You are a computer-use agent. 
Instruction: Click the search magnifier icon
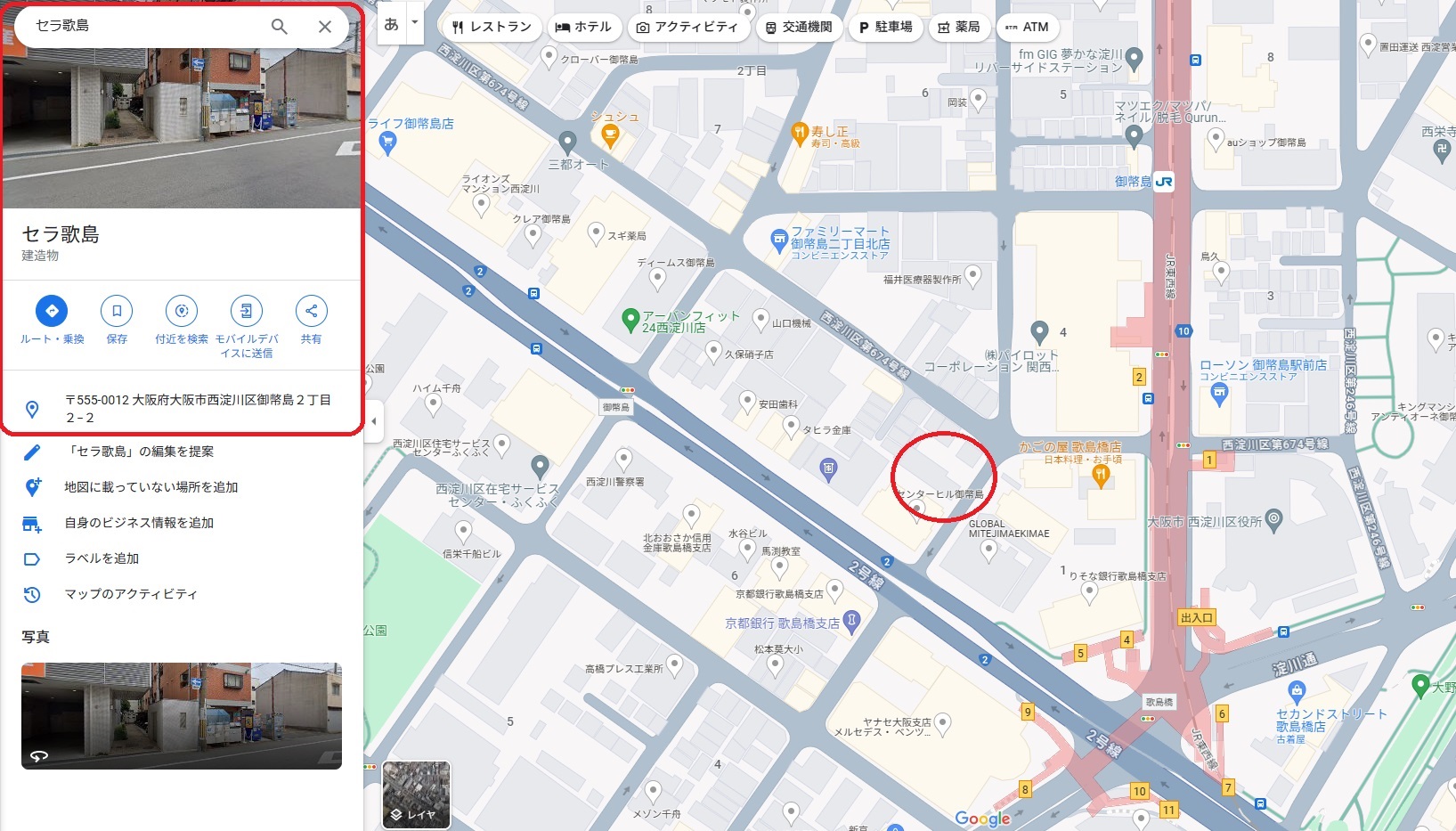pyautogui.click(x=280, y=27)
